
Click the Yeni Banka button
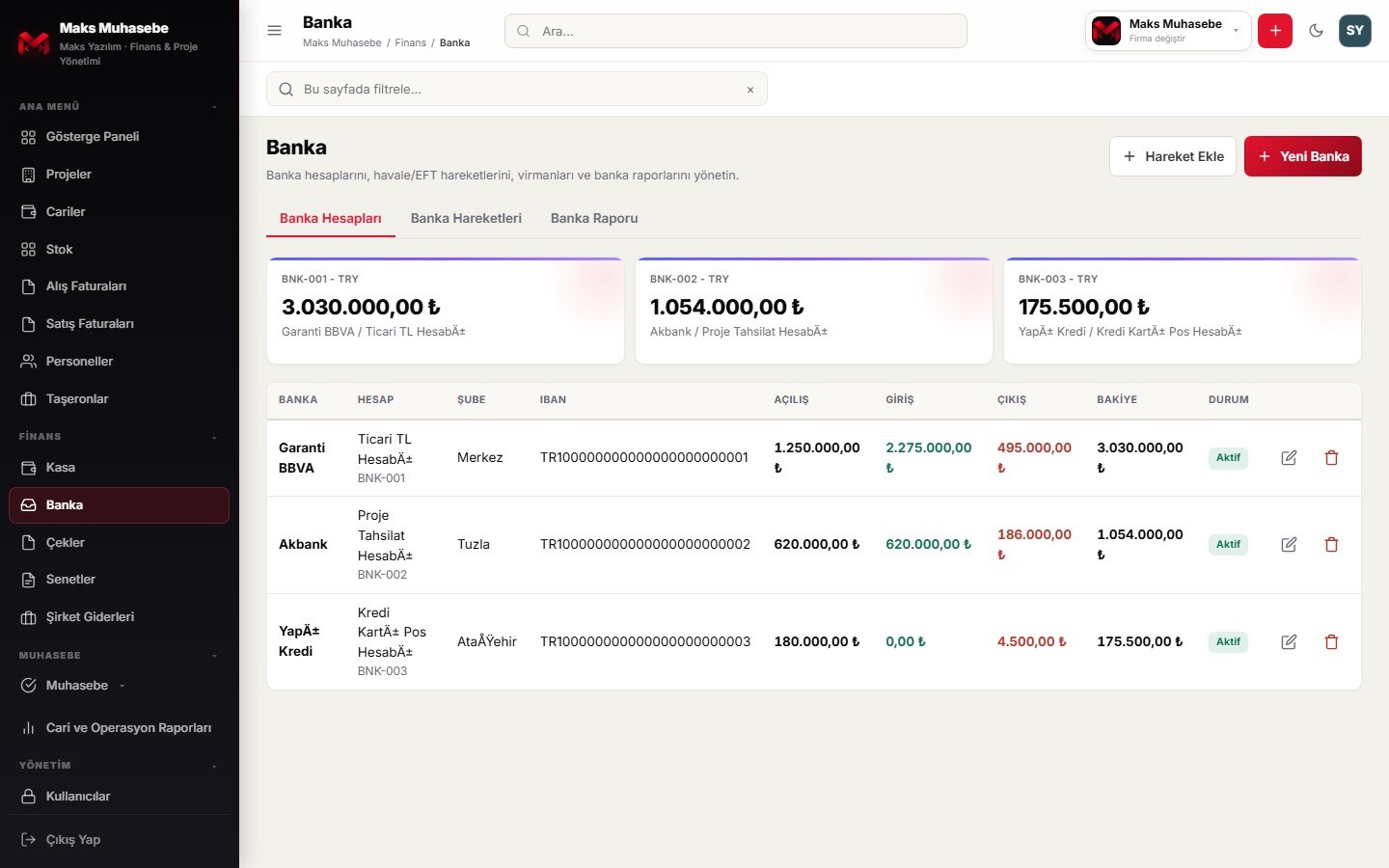tap(1303, 156)
